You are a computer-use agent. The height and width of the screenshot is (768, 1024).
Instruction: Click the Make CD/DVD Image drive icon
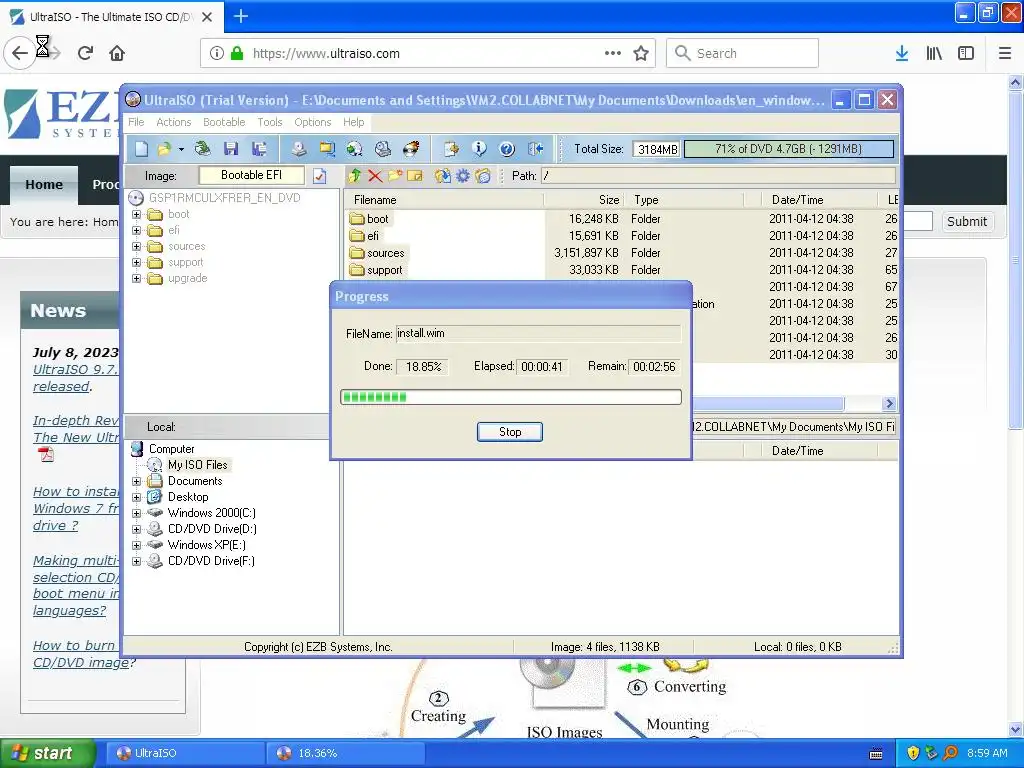point(298,149)
